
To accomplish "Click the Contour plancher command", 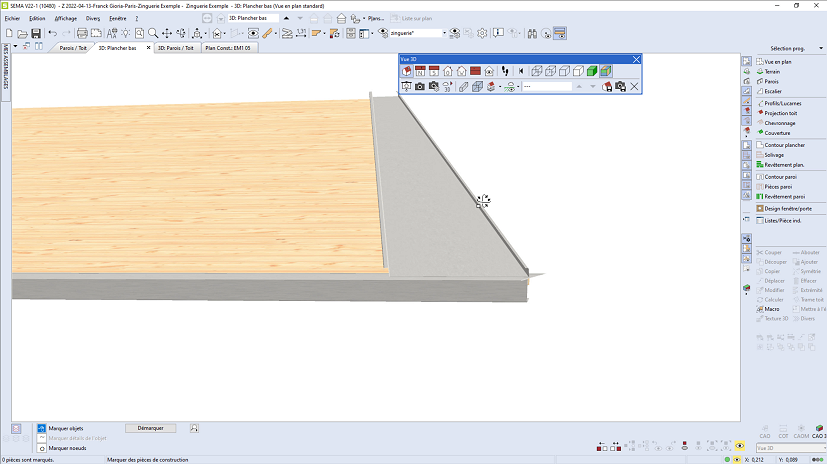I will coord(784,145).
